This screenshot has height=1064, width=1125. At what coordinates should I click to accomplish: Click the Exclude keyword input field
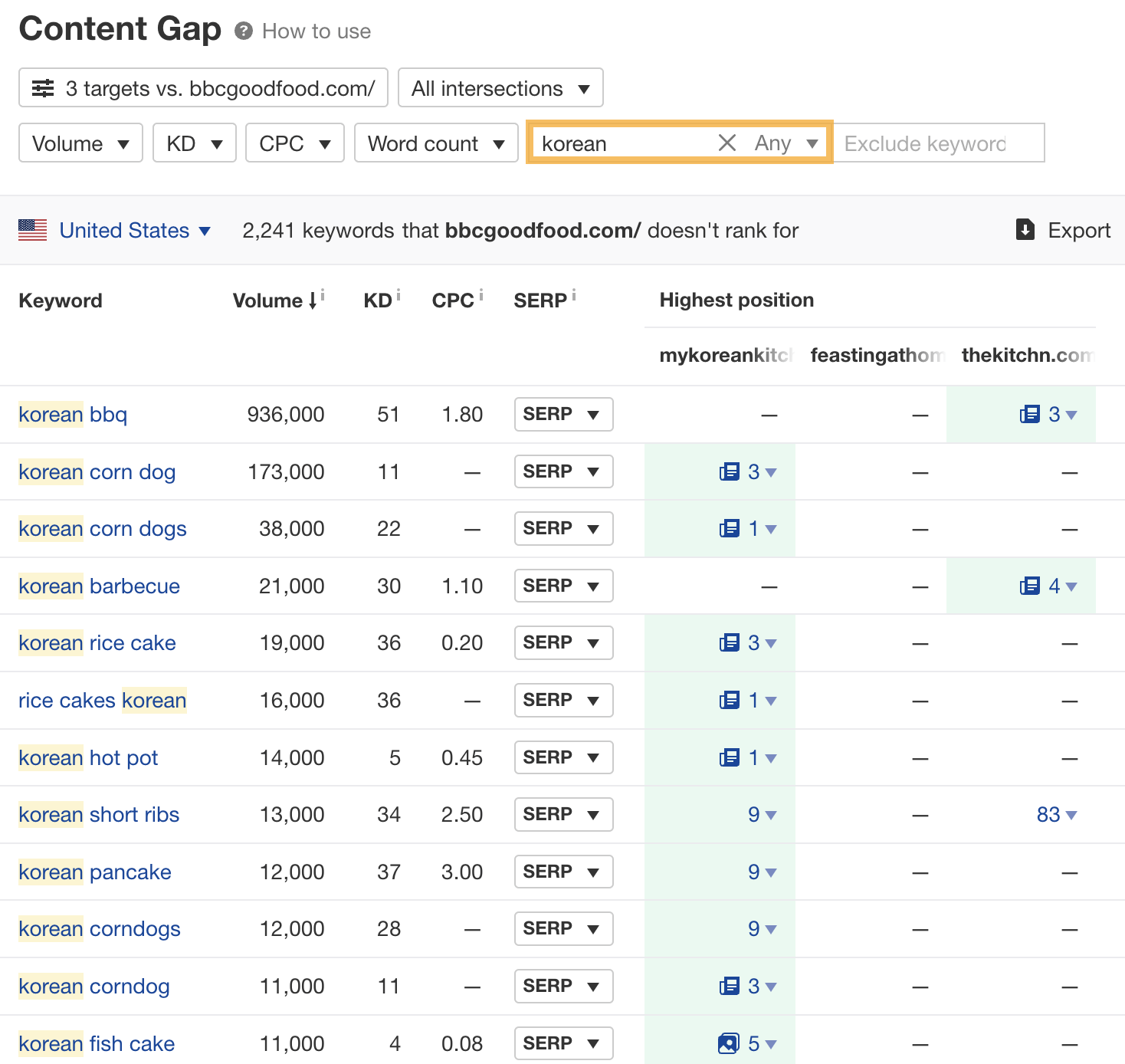[939, 143]
